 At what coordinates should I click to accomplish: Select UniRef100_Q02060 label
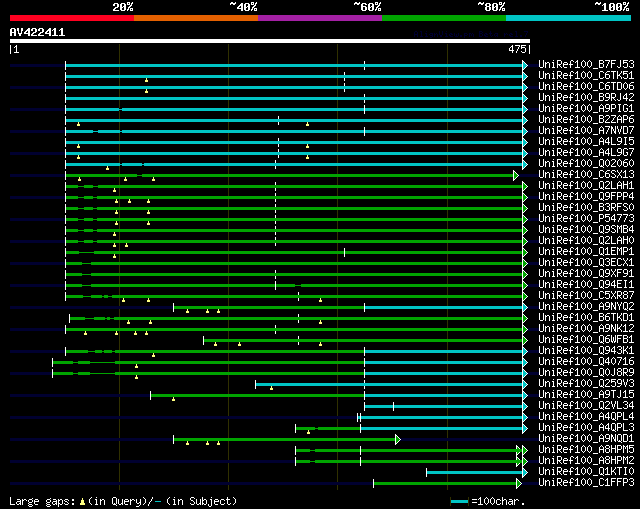point(586,164)
